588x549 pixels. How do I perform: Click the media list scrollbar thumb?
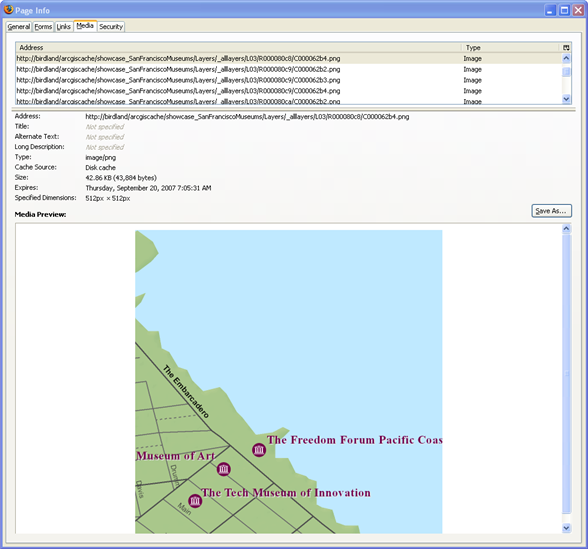[x=566, y=72]
